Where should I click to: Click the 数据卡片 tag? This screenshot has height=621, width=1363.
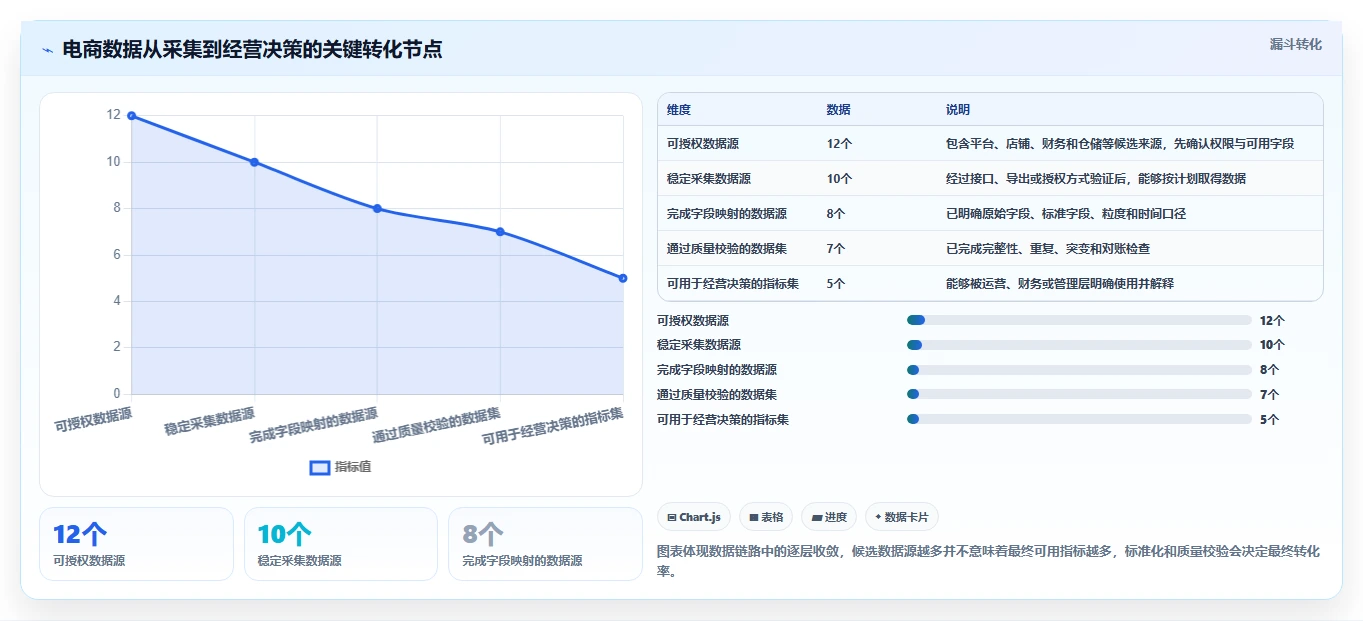pyautogui.click(x=901, y=517)
